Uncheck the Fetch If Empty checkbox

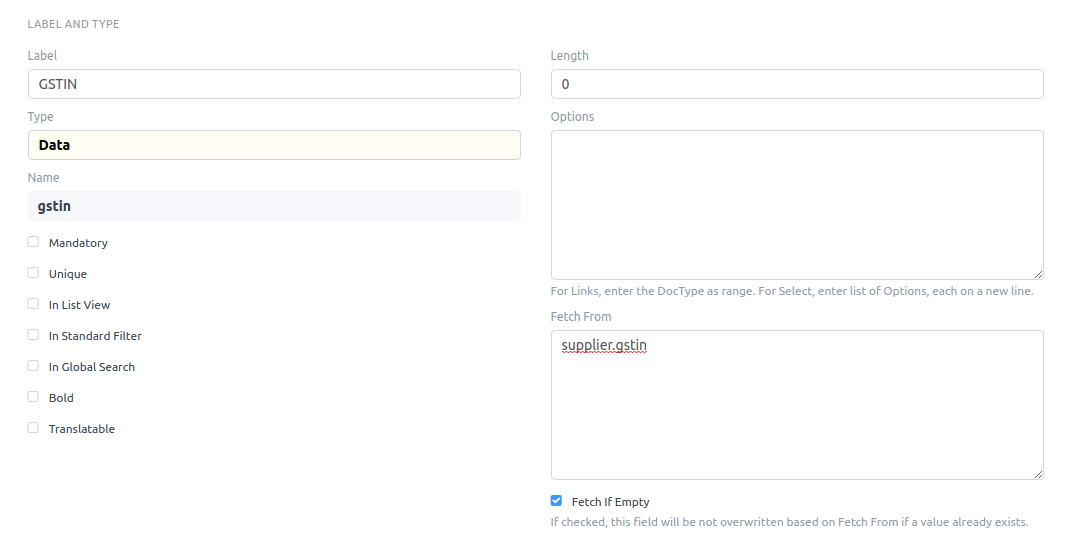pyautogui.click(x=556, y=501)
